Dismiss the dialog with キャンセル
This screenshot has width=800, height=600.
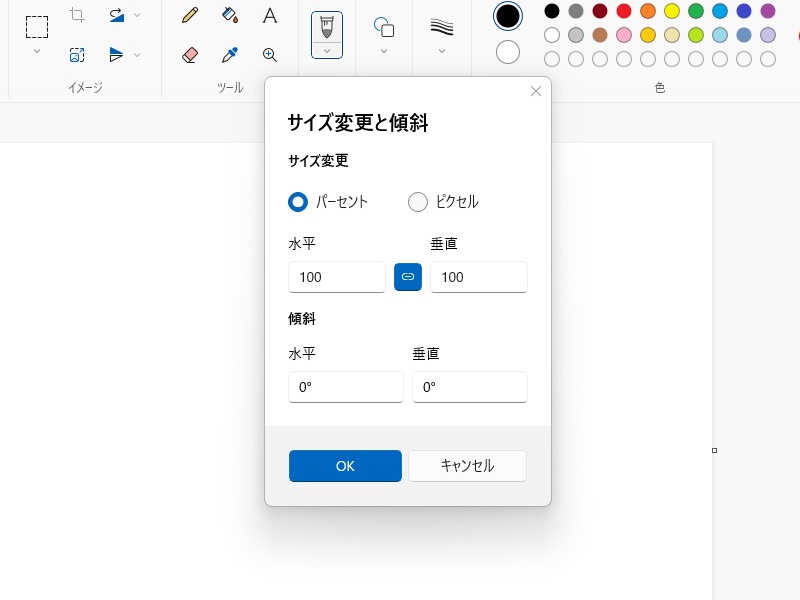click(467, 466)
